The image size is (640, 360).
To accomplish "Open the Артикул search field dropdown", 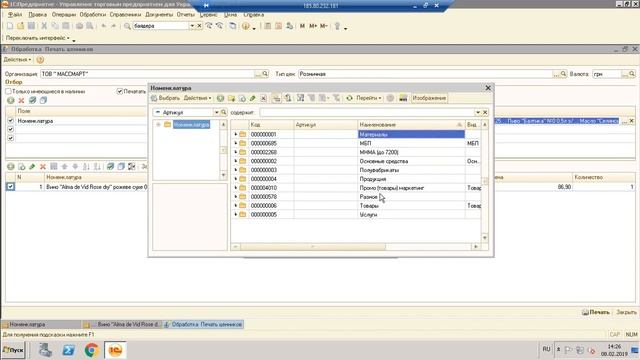I will click(217, 112).
